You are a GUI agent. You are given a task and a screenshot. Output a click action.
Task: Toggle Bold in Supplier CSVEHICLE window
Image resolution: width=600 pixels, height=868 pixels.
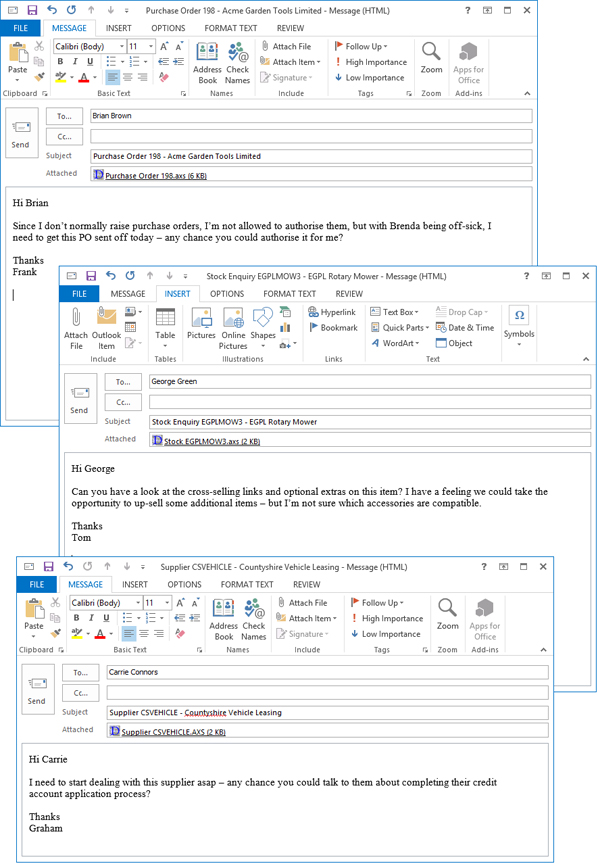tap(76, 618)
